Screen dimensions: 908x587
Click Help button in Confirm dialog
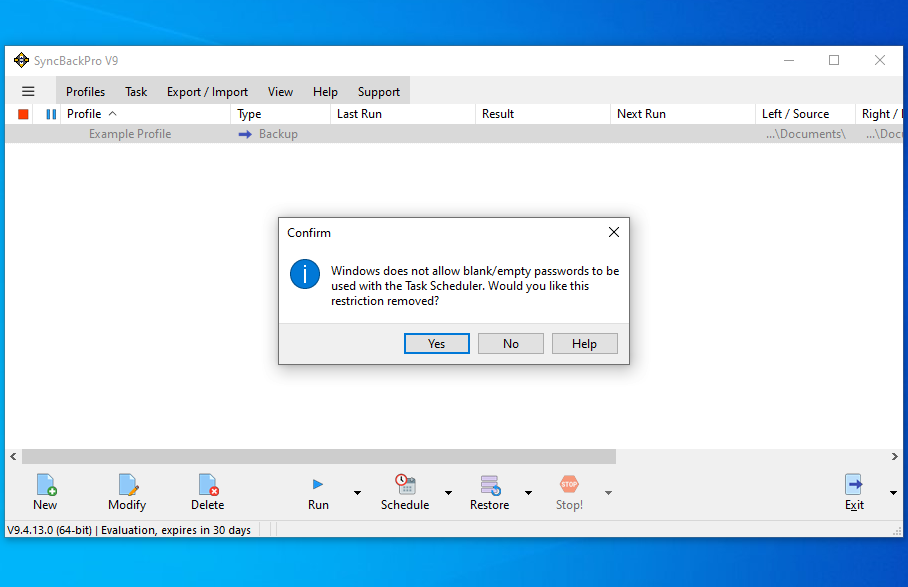585,343
